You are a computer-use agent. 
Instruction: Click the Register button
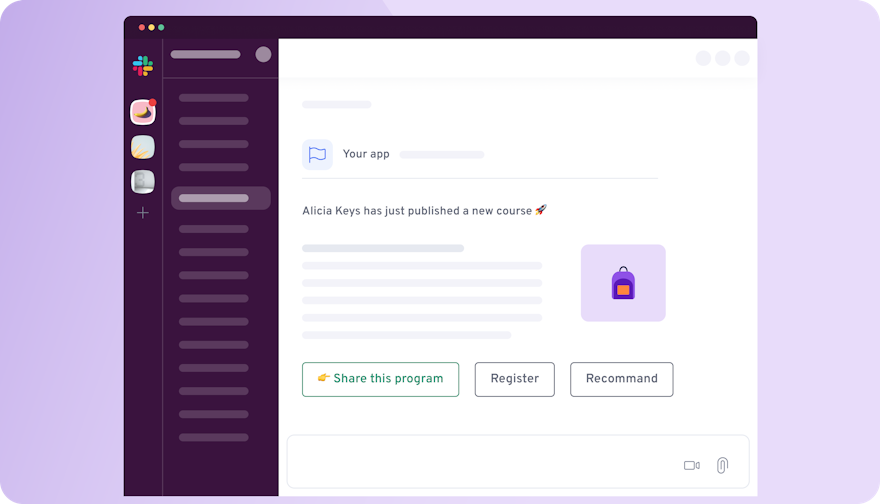(515, 379)
